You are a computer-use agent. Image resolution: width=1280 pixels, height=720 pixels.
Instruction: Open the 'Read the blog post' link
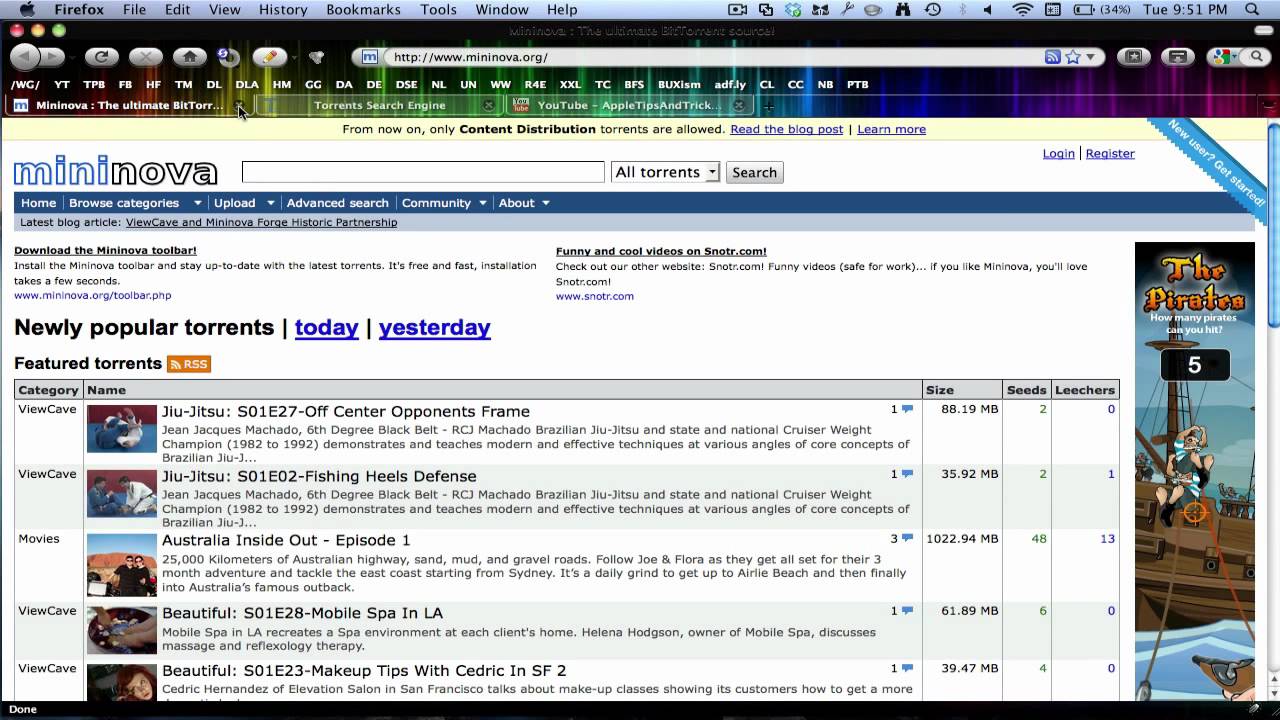point(786,129)
